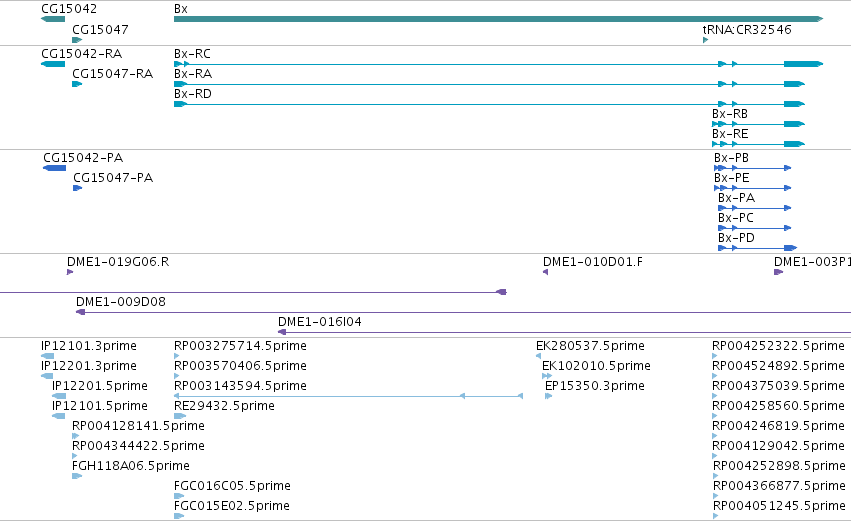Click the CG15042-PA label
The image size is (851, 521).
[x=83, y=158]
